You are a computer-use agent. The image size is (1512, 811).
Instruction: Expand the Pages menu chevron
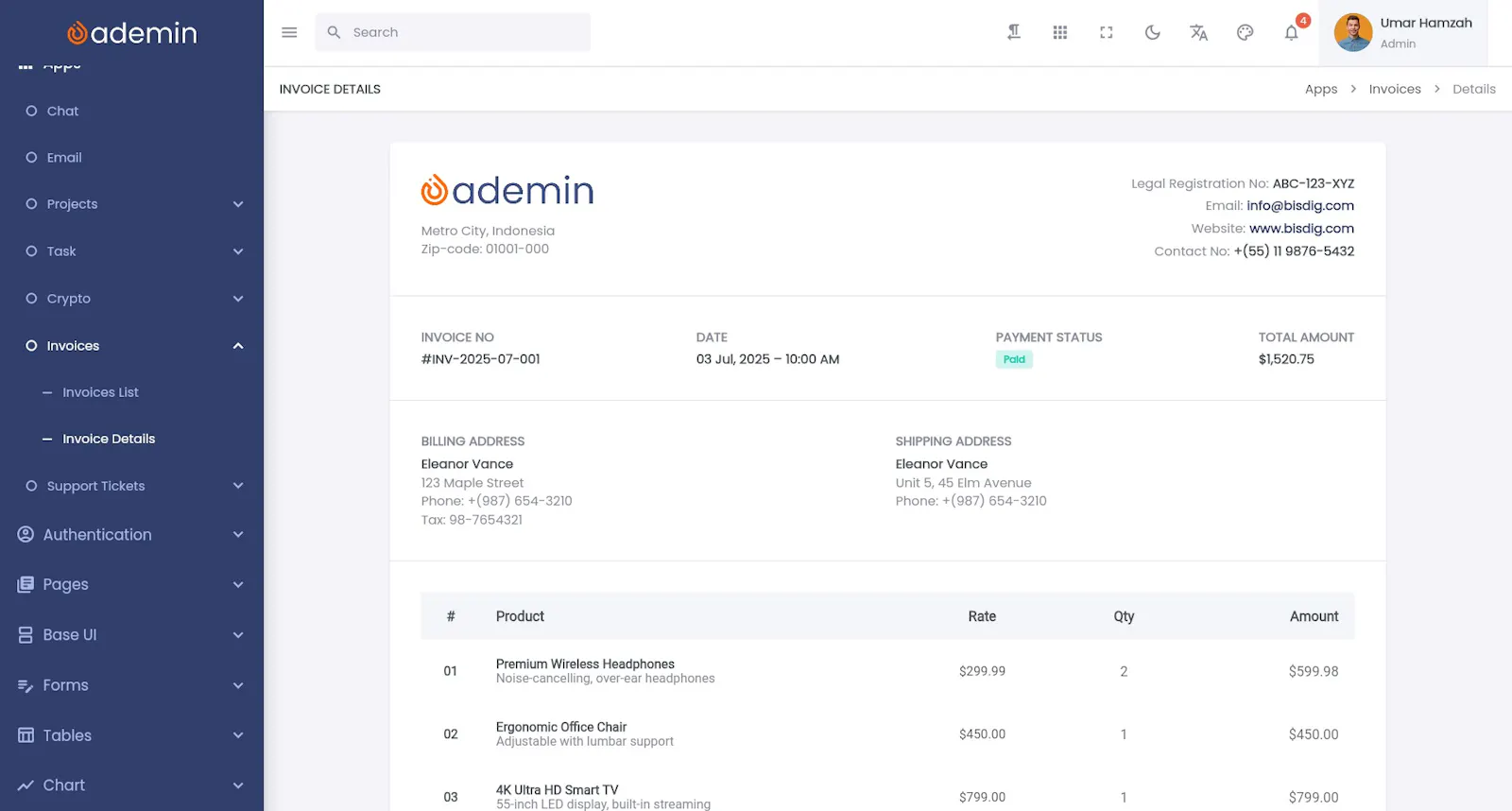(238, 585)
